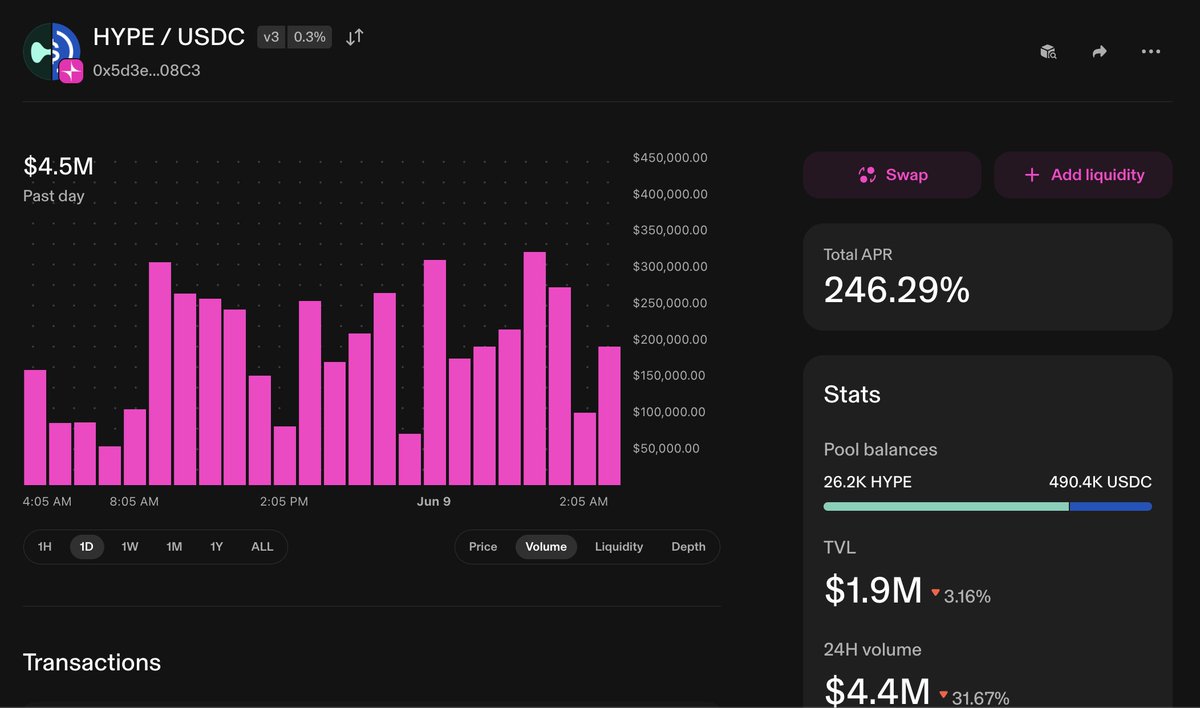The width and height of the screenshot is (1200, 708).
Task: Click the blue USDC portion of balance bar
Action: coord(1111,506)
